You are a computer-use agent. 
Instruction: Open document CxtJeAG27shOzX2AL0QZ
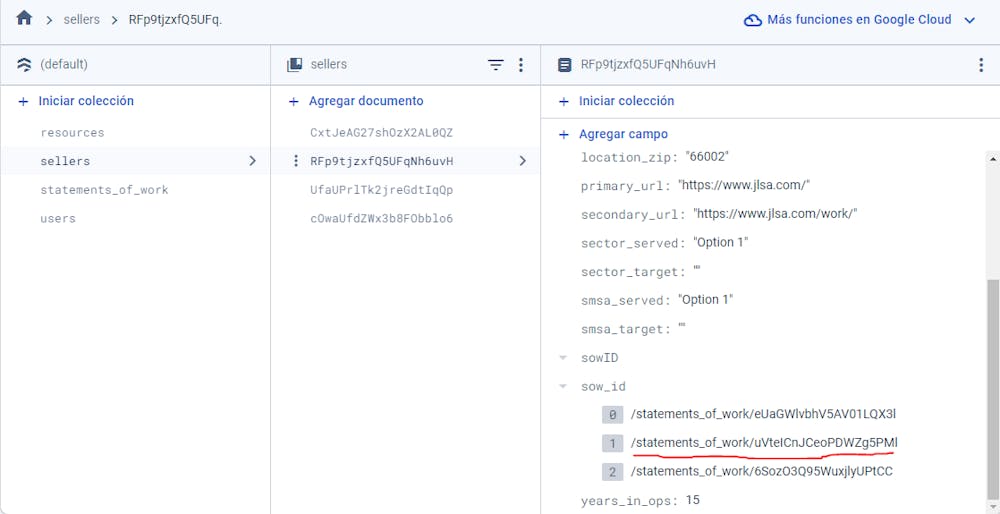coord(381,132)
